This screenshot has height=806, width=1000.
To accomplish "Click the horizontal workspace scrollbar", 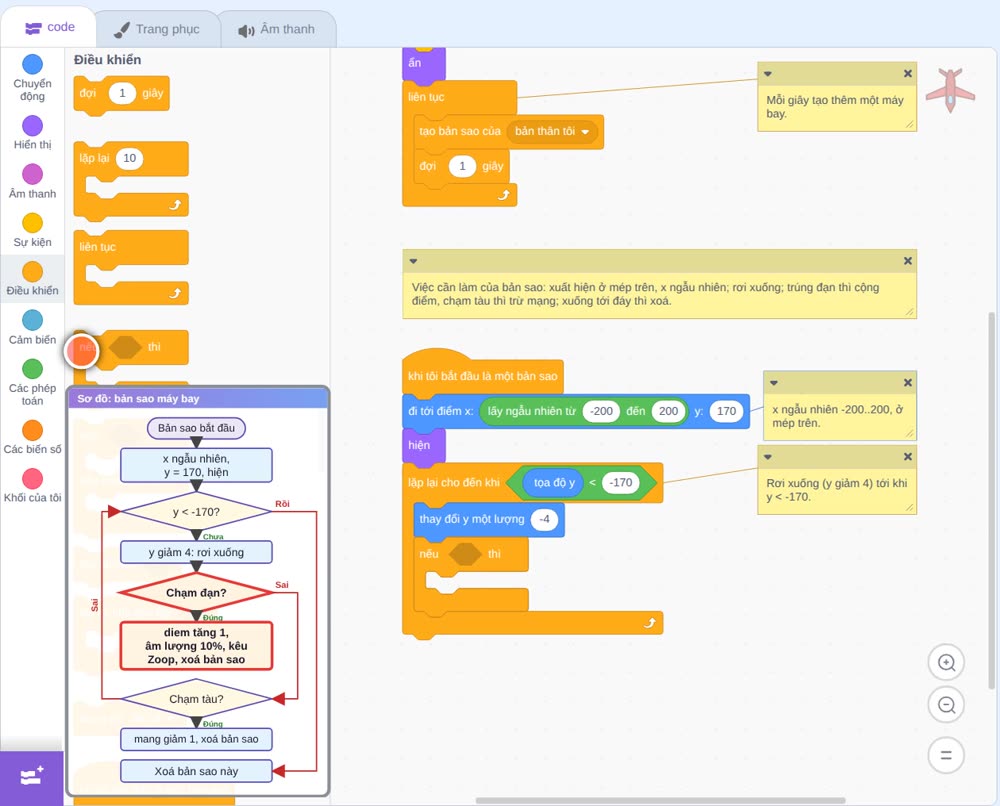I will (x=661, y=800).
